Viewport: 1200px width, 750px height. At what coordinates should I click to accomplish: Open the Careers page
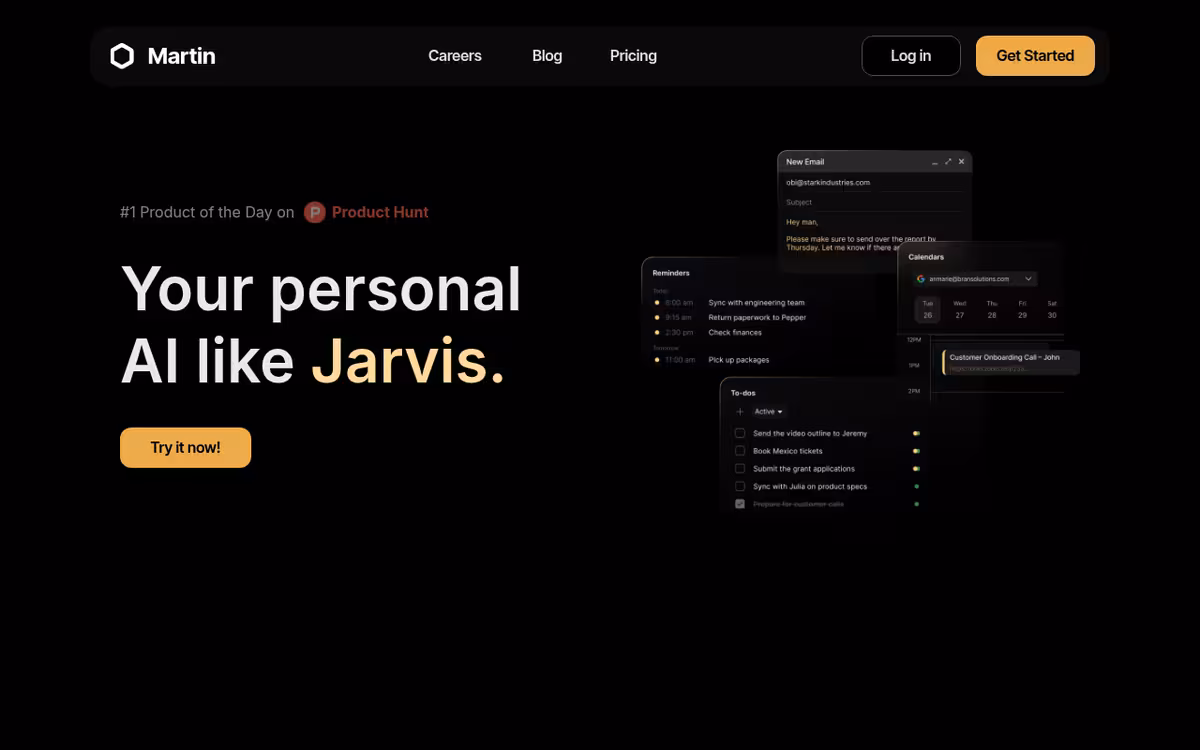(455, 56)
